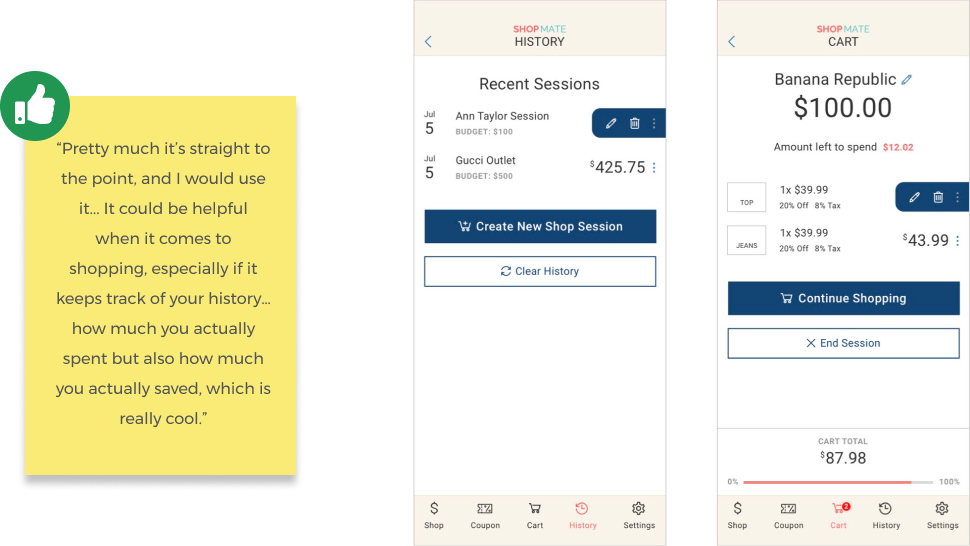970x546 pixels.
Task: Click the green thumbs-up badge
Action: coord(35,106)
